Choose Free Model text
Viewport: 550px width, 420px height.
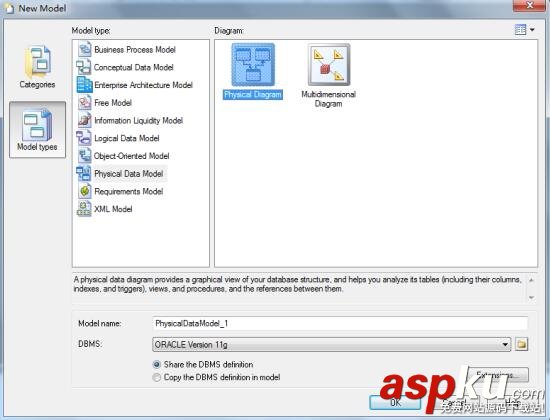coord(113,103)
